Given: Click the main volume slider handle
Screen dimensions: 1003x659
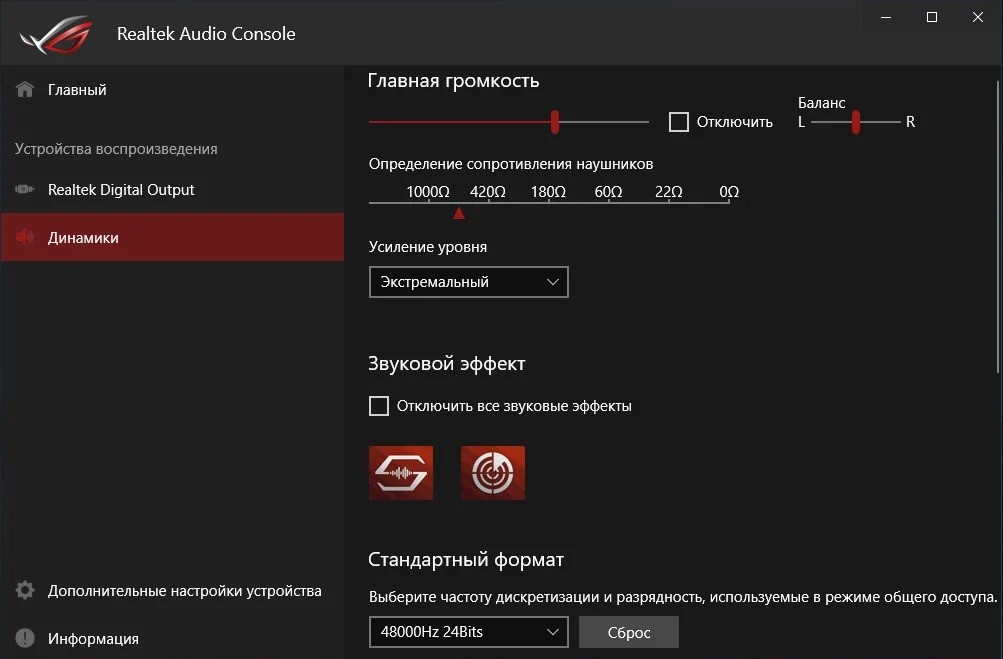Looking at the screenshot, I should (x=555, y=122).
